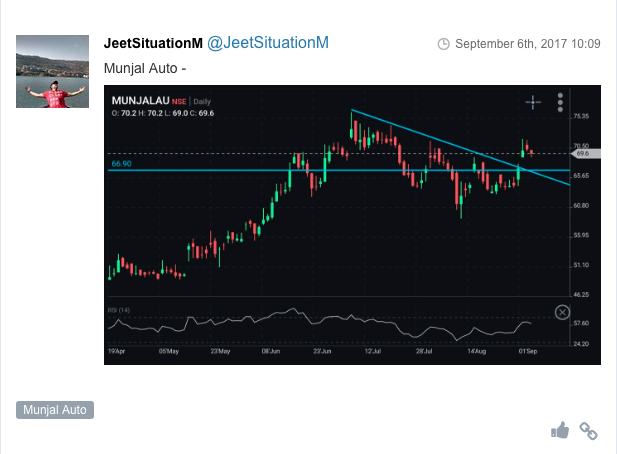
Task: Open the MUNJALAU chart image
Action: (352, 225)
